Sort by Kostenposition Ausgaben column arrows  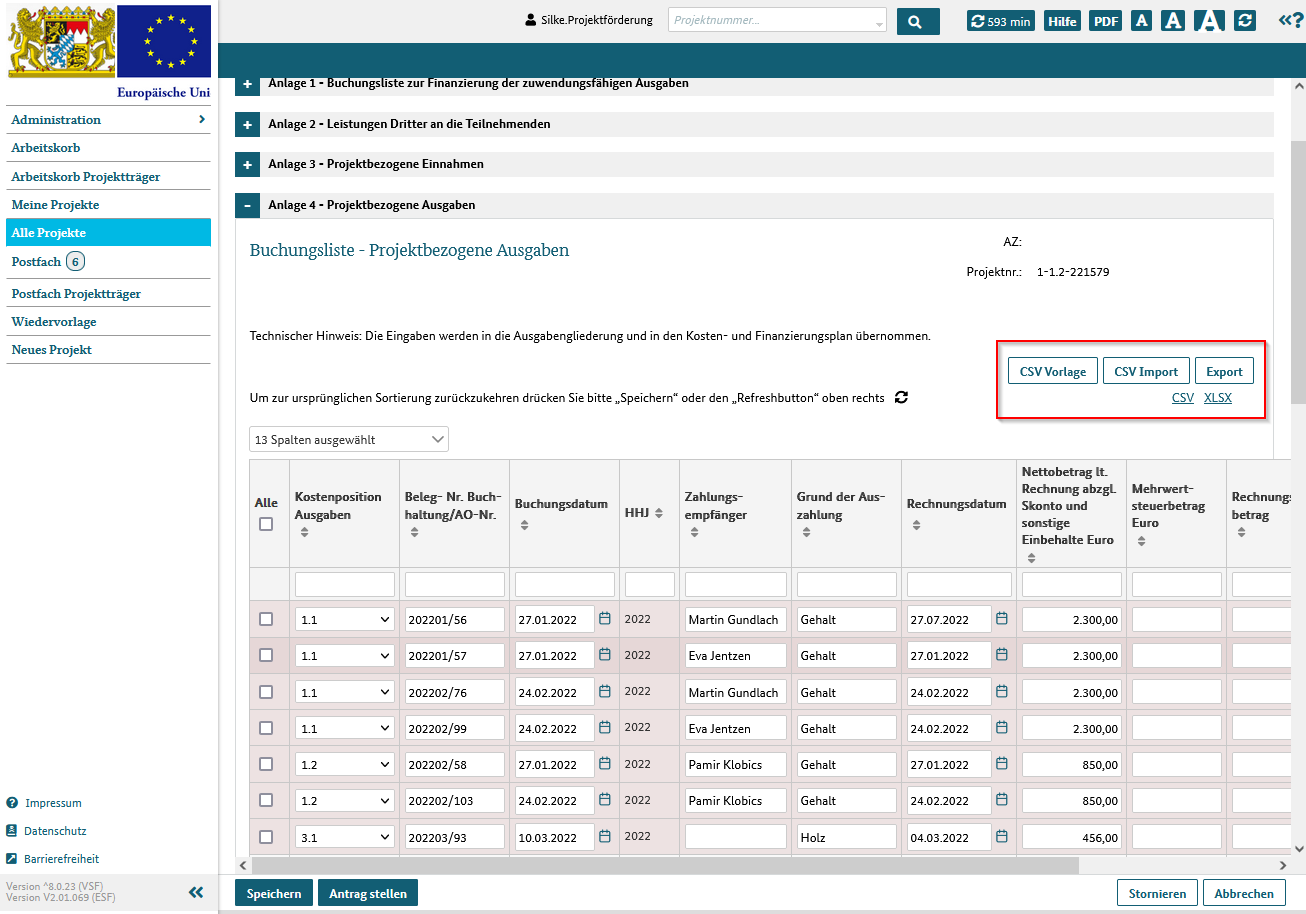(x=304, y=533)
